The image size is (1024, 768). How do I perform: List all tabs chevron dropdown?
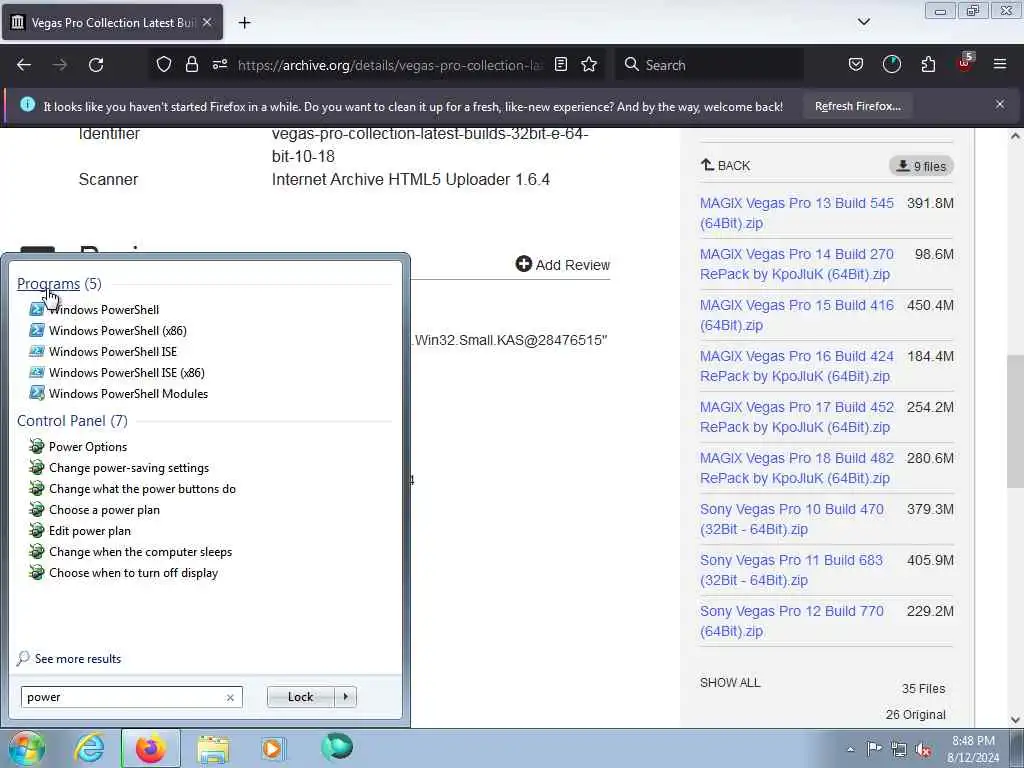(863, 22)
